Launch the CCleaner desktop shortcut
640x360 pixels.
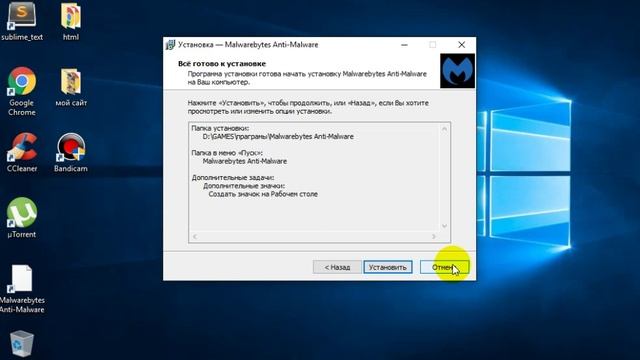click(22, 152)
